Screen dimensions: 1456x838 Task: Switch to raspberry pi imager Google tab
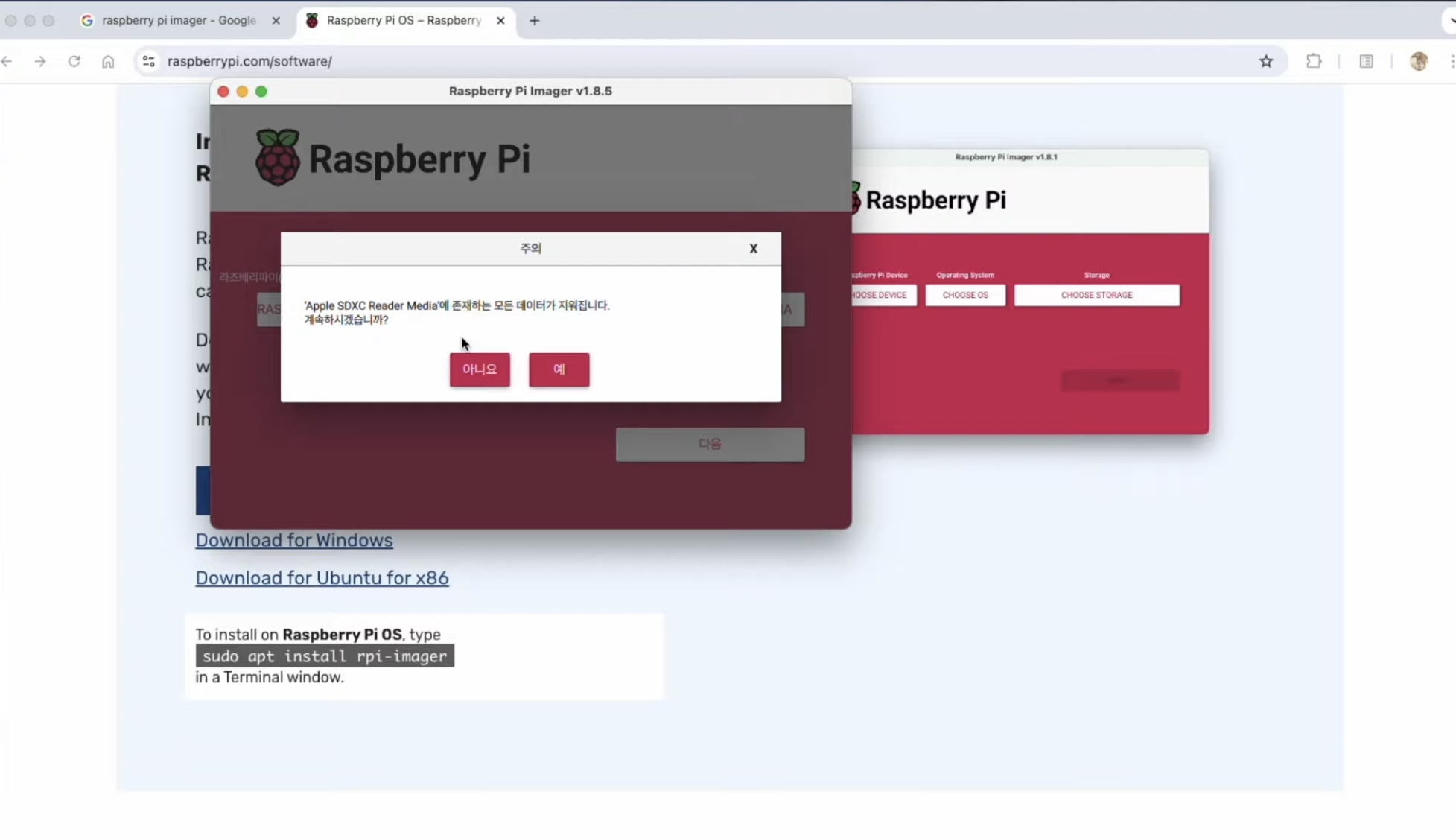(x=179, y=21)
